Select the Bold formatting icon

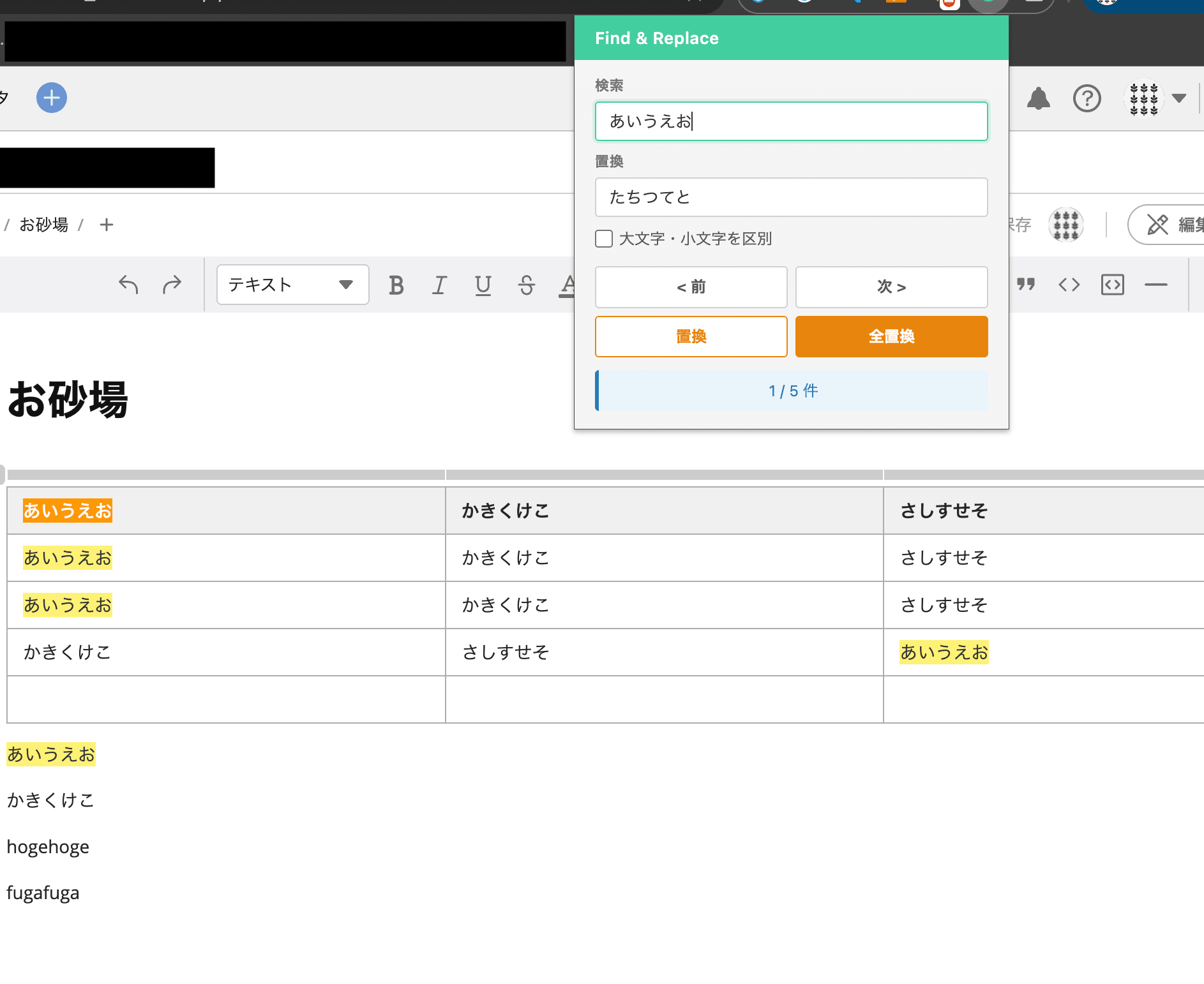pyautogui.click(x=396, y=285)
